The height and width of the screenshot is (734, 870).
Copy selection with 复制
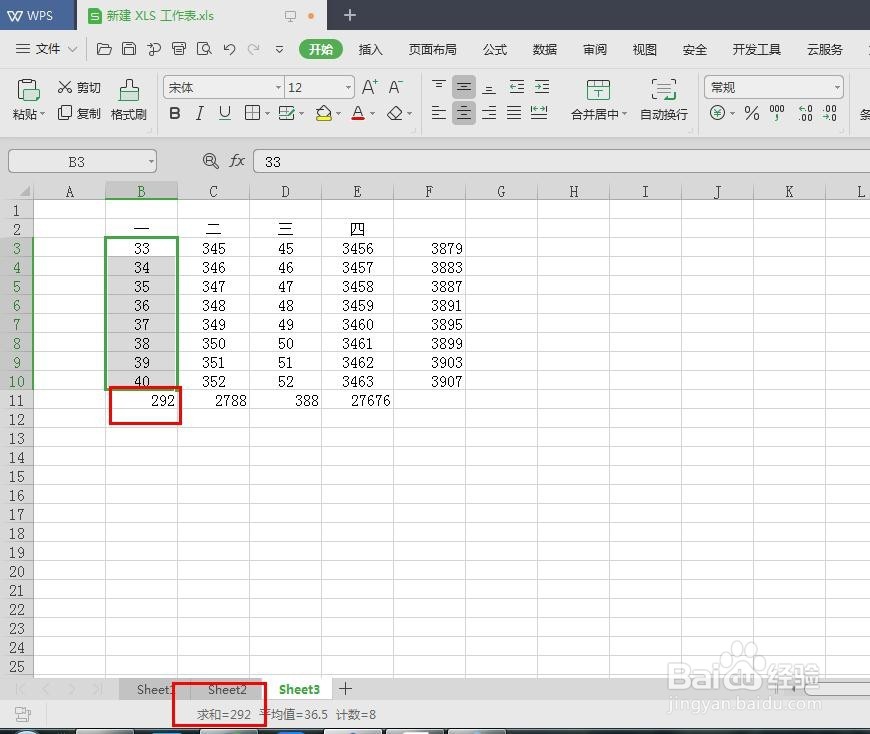click(x=79, y=113)
